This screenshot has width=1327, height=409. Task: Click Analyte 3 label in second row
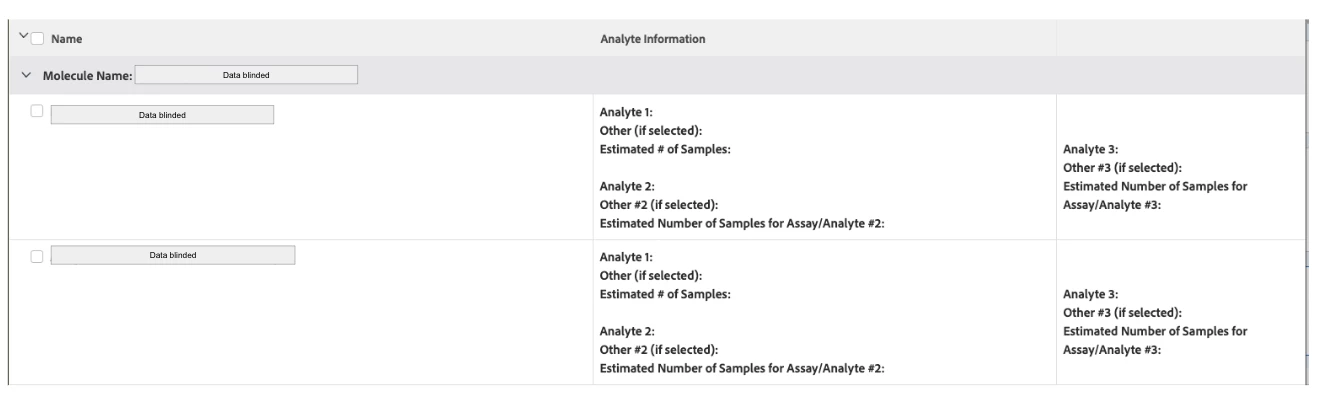(x=1090, y=294)
